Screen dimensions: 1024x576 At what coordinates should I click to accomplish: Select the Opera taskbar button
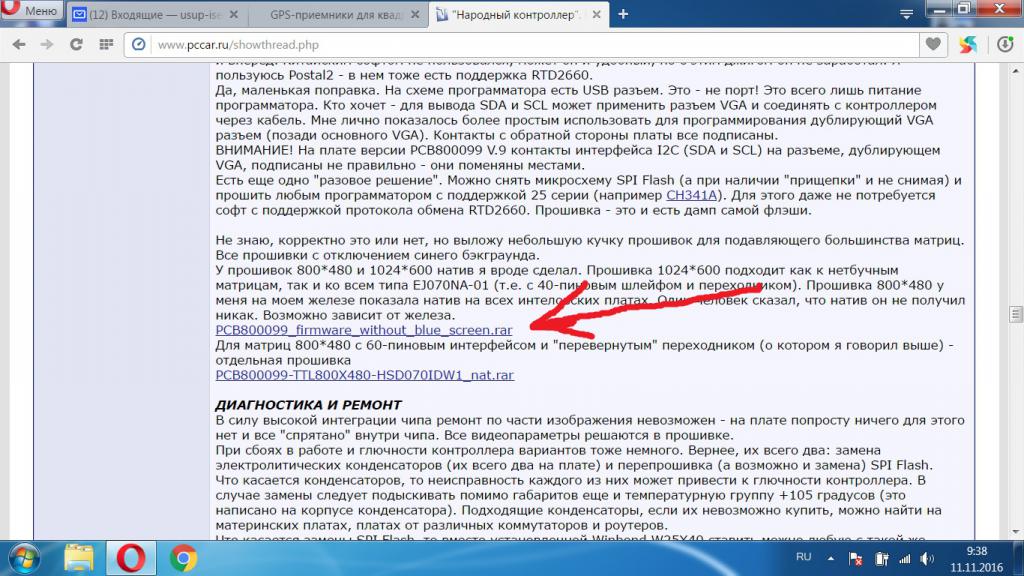click(131, 559)
